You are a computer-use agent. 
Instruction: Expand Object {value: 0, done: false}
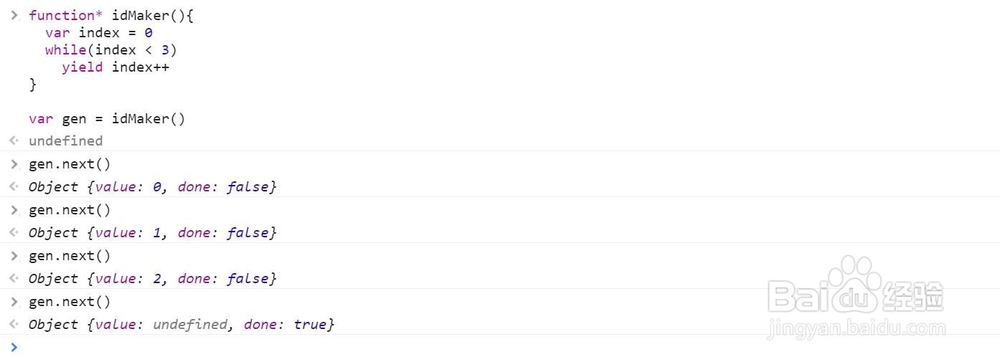click(152, 187)
